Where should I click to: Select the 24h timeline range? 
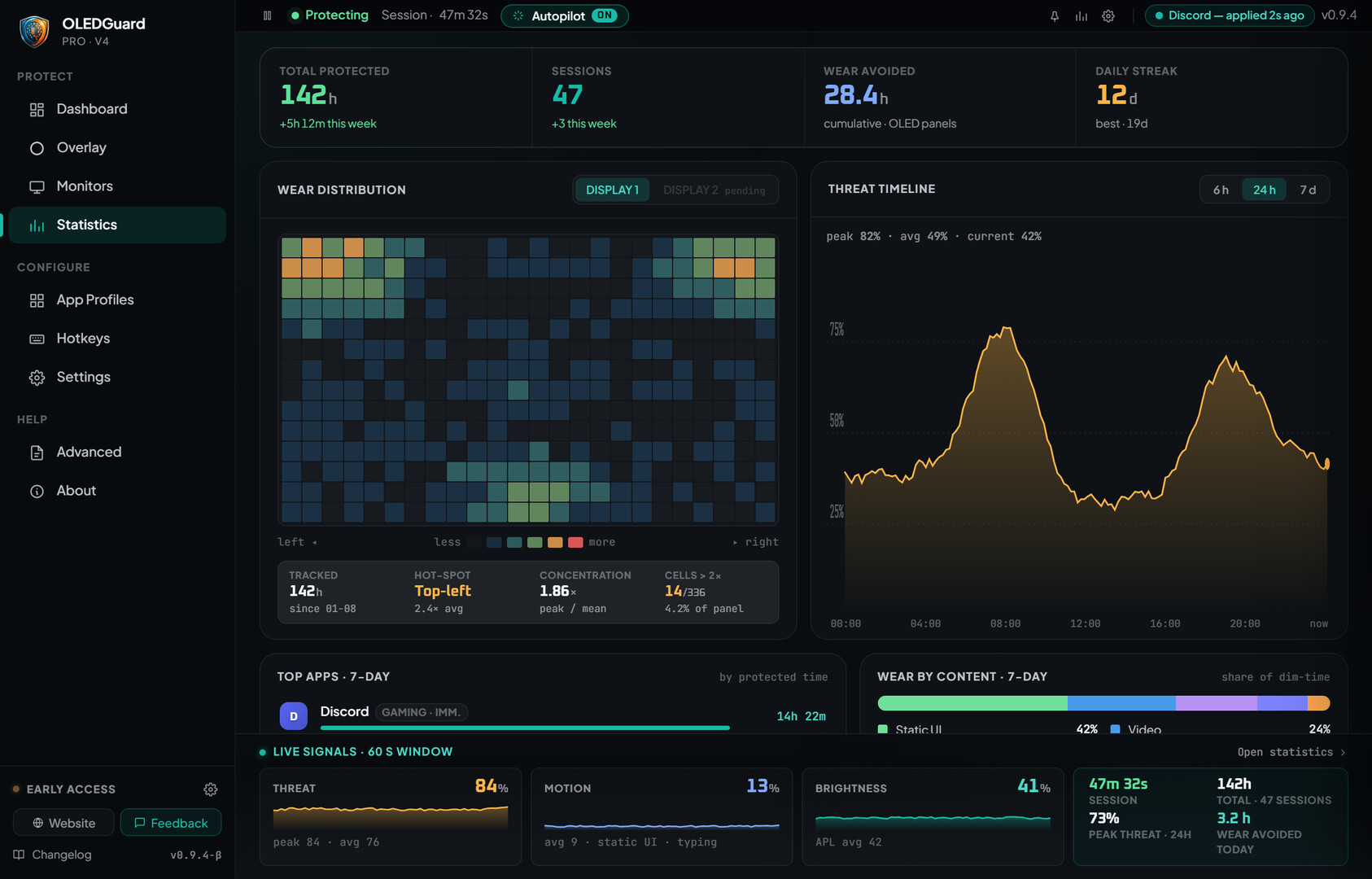pyautogui.click(x=1264, y=190)
